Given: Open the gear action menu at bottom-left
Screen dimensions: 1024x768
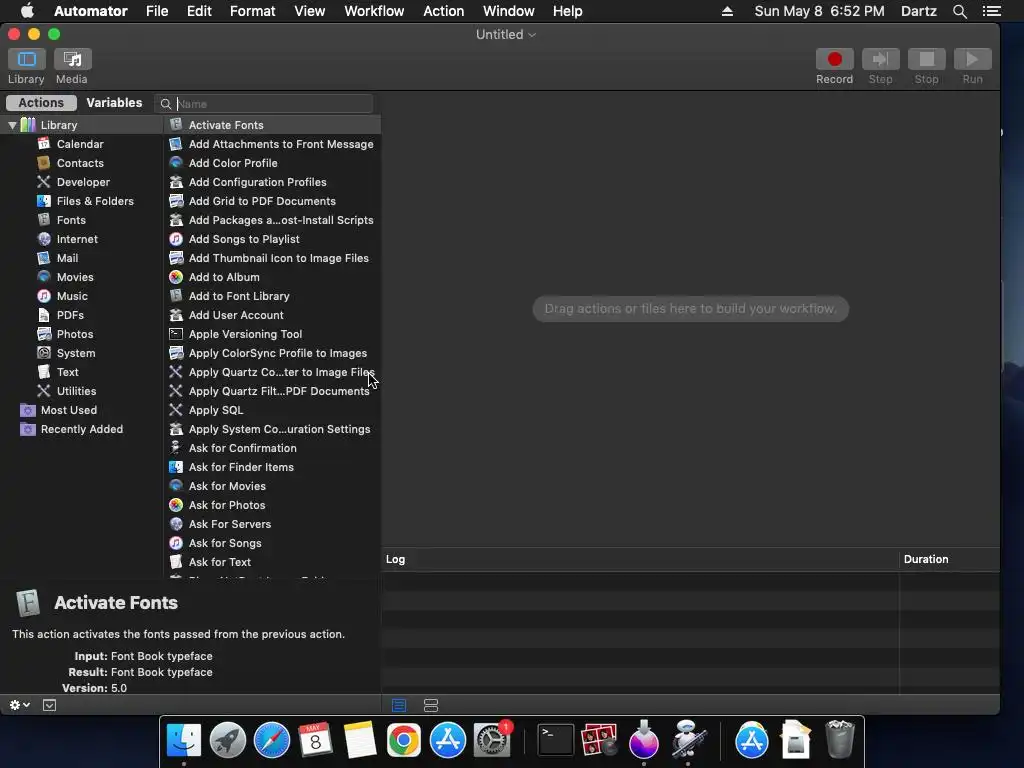Looking at the screenshot, I should pyautogui.click(x=20, y=705).
